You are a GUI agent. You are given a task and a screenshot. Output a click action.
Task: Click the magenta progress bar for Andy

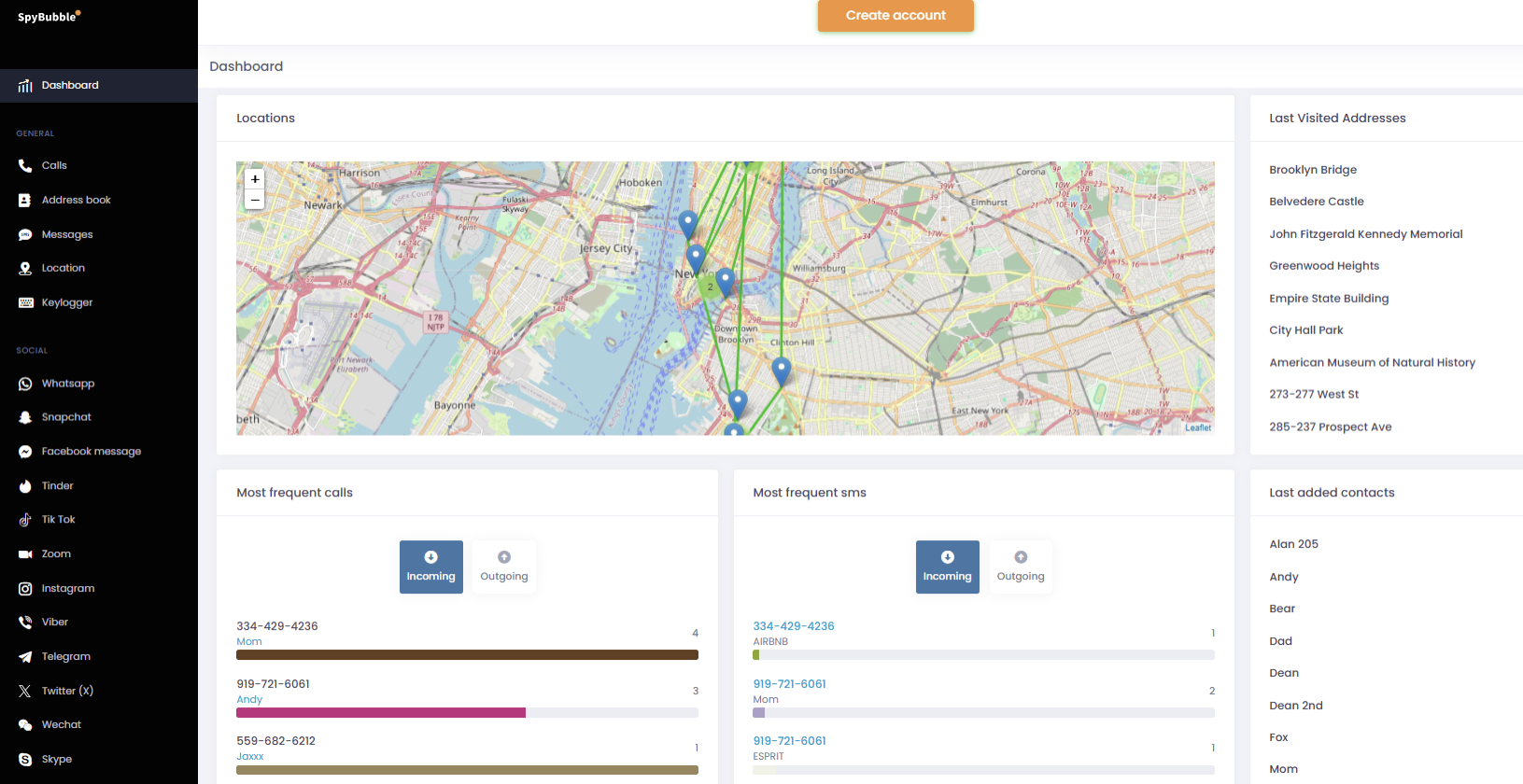(381, 713)
